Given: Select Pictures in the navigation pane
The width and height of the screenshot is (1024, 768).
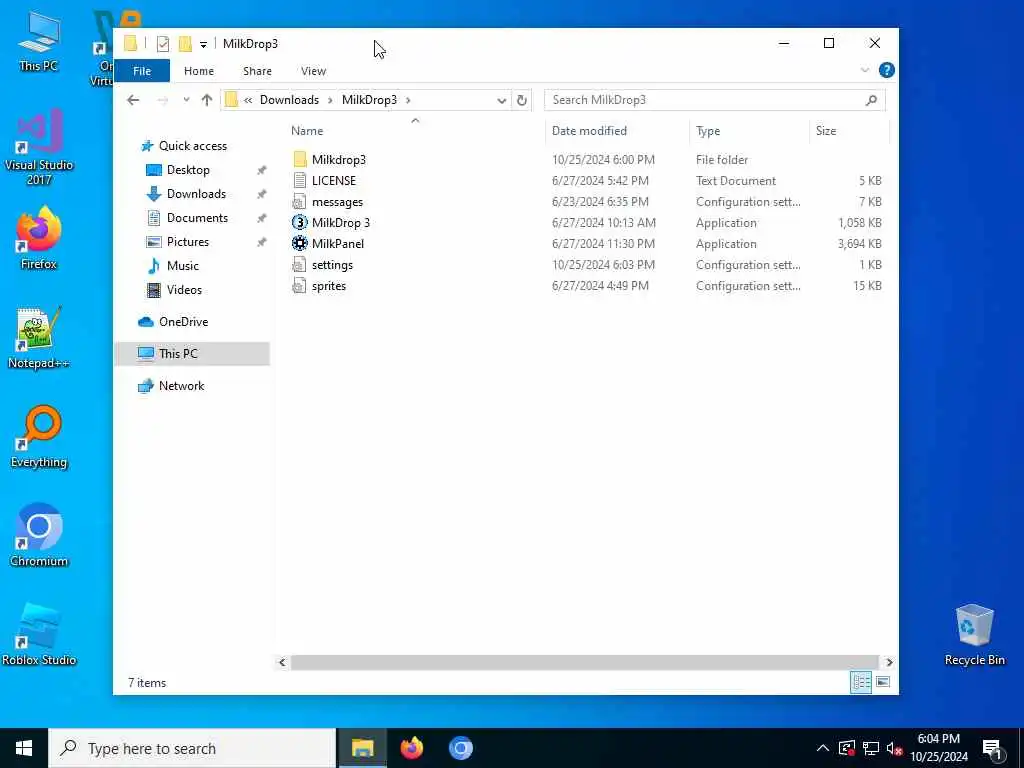Looking at the screenshot, I should click(x=187, y=242).
